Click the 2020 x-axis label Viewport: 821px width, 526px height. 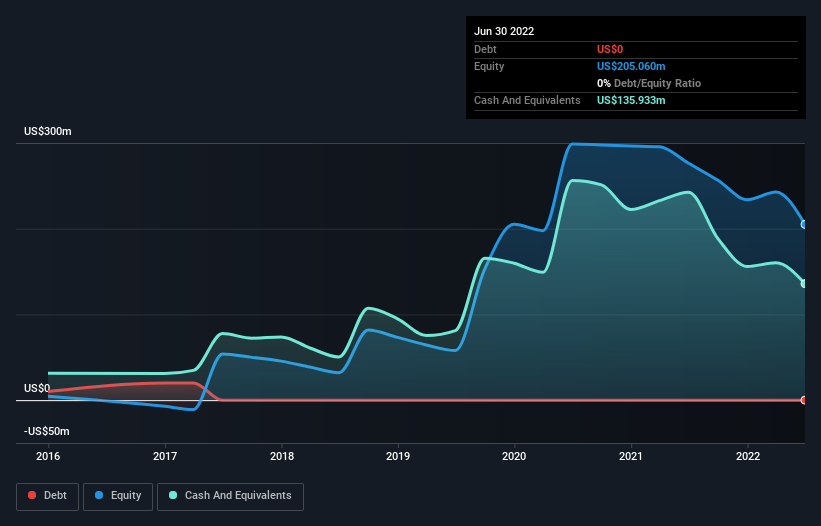pos(514,456)
